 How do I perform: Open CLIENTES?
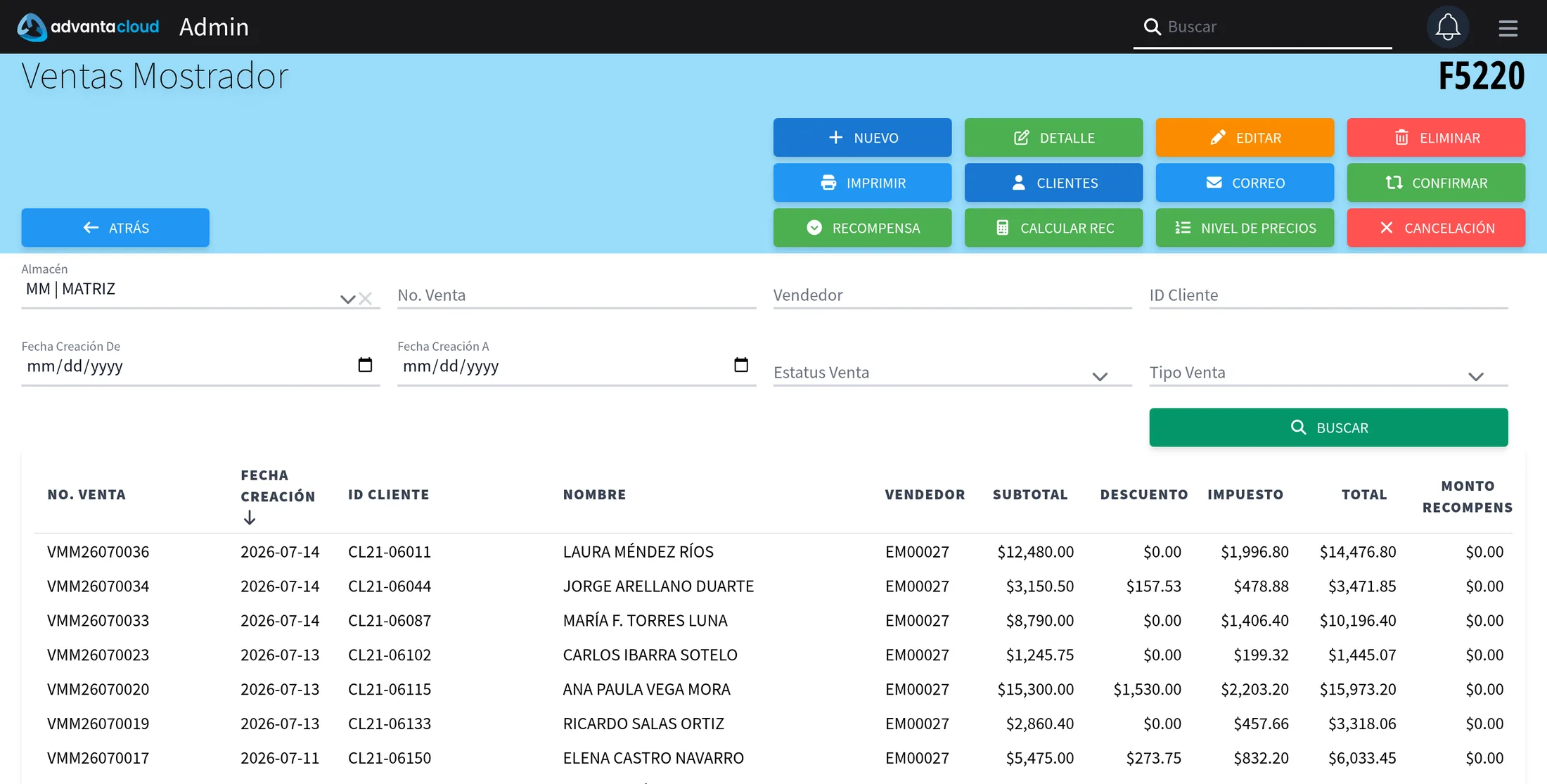pyautogui.click(x=1053, y=183)
